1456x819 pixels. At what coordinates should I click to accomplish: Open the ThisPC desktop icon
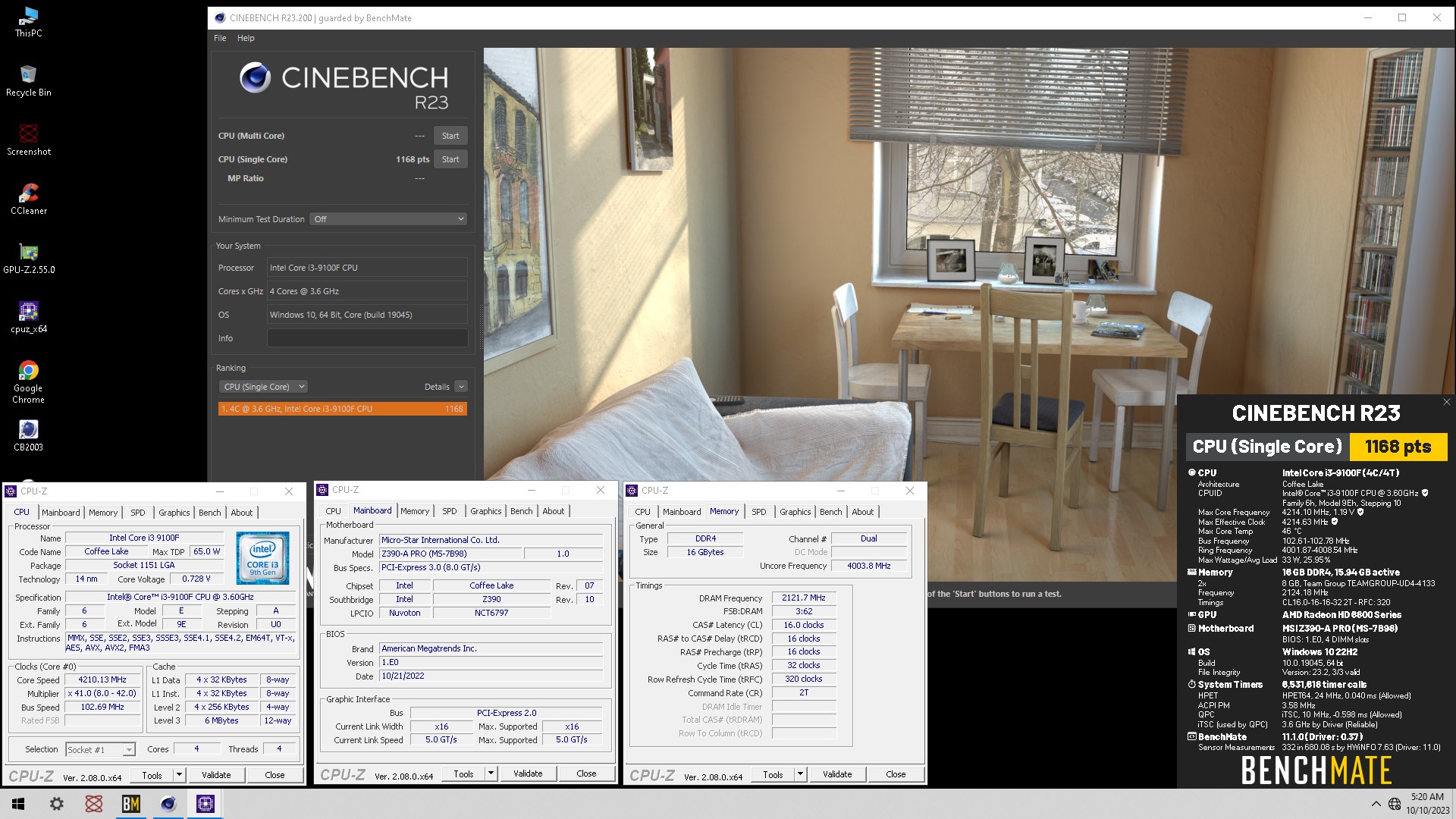point(29,21)
